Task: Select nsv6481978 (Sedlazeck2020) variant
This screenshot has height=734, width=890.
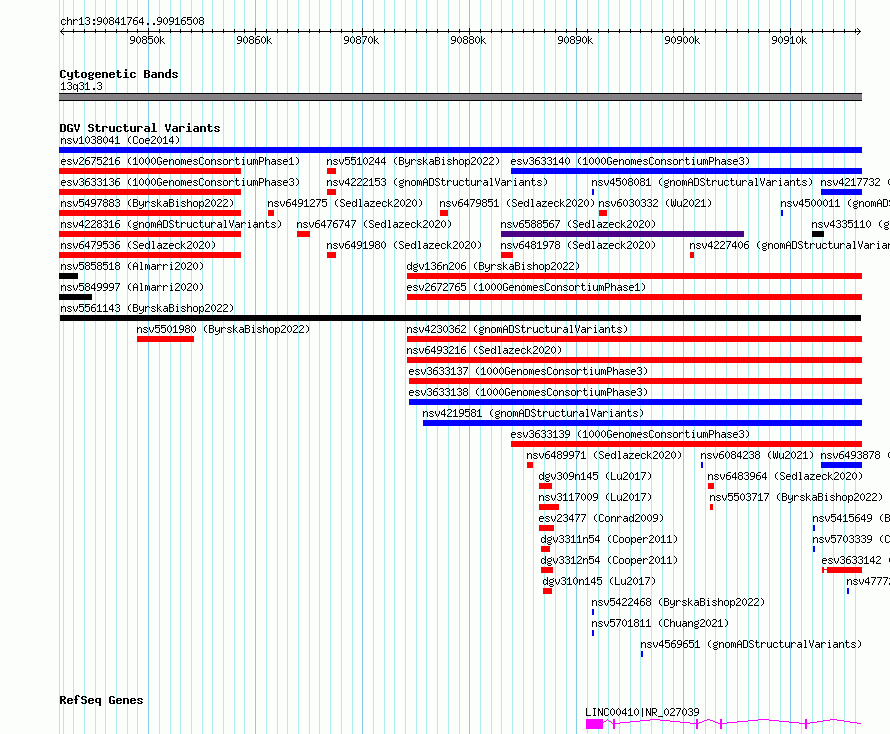Action: point(578,245)
